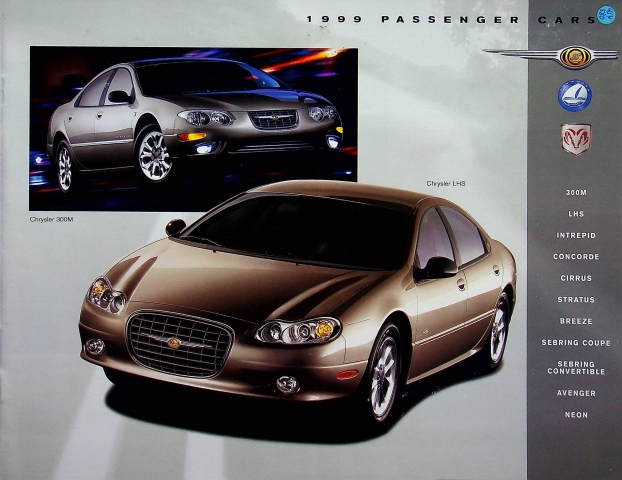
Task: Click the LHS front grille emblem
Action: (x=174, y=343)
